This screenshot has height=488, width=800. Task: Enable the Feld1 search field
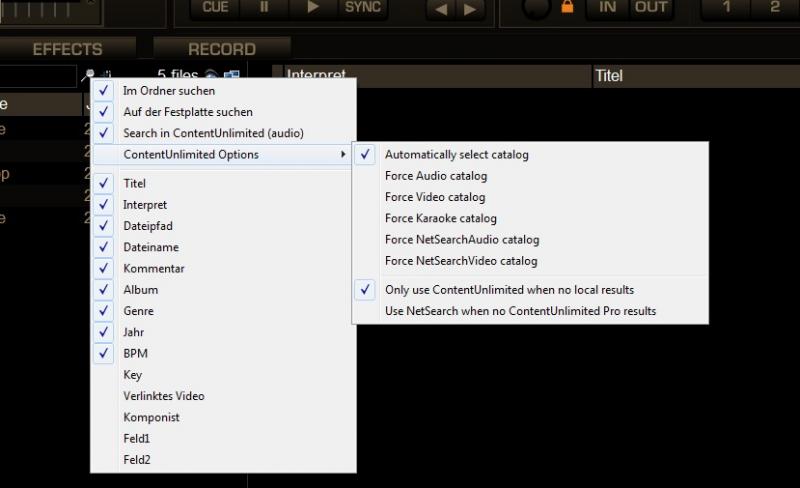tap(223, 438)
